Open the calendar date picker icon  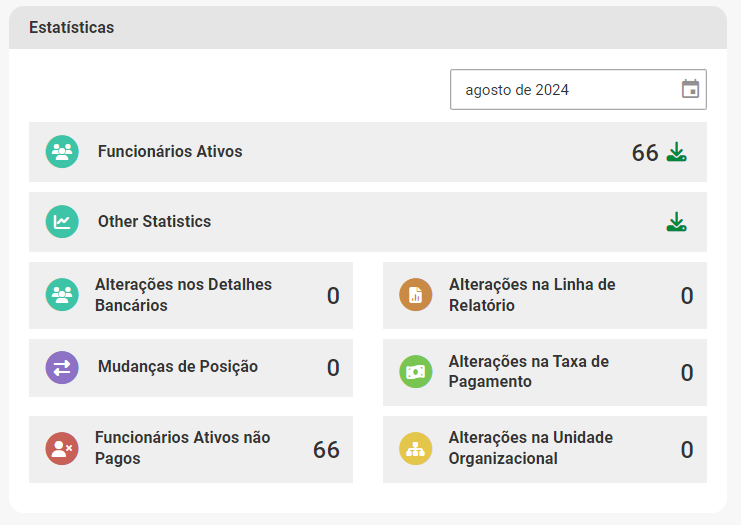pyautogui.click(x=690, y=89)
